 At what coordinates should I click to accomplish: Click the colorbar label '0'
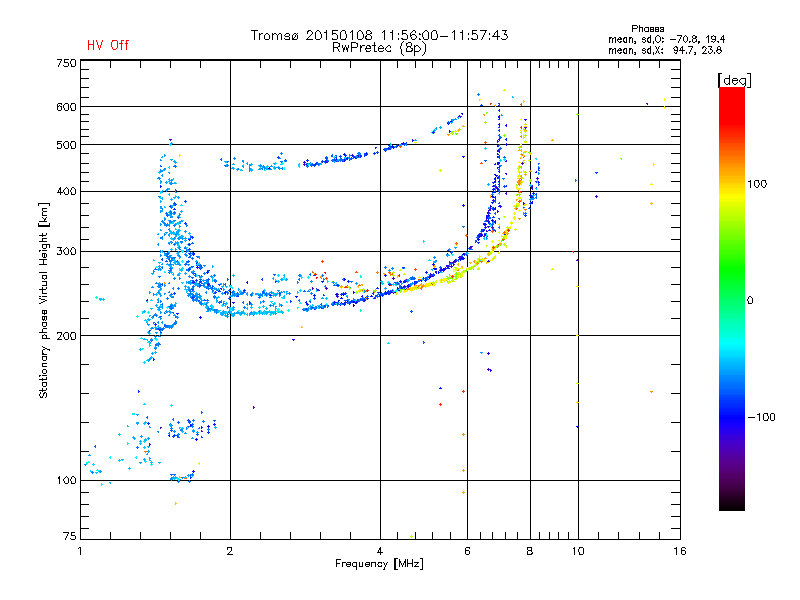tap(750, 301)
